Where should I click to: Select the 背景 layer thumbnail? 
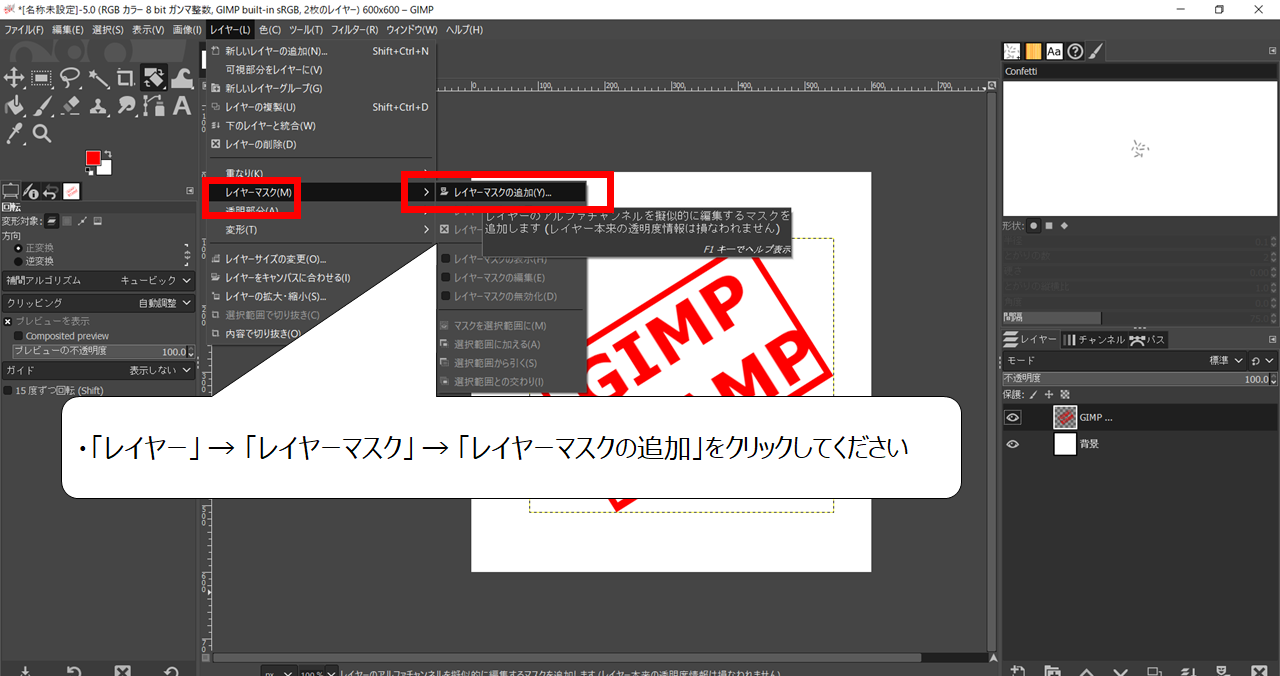pos(1065,444)
